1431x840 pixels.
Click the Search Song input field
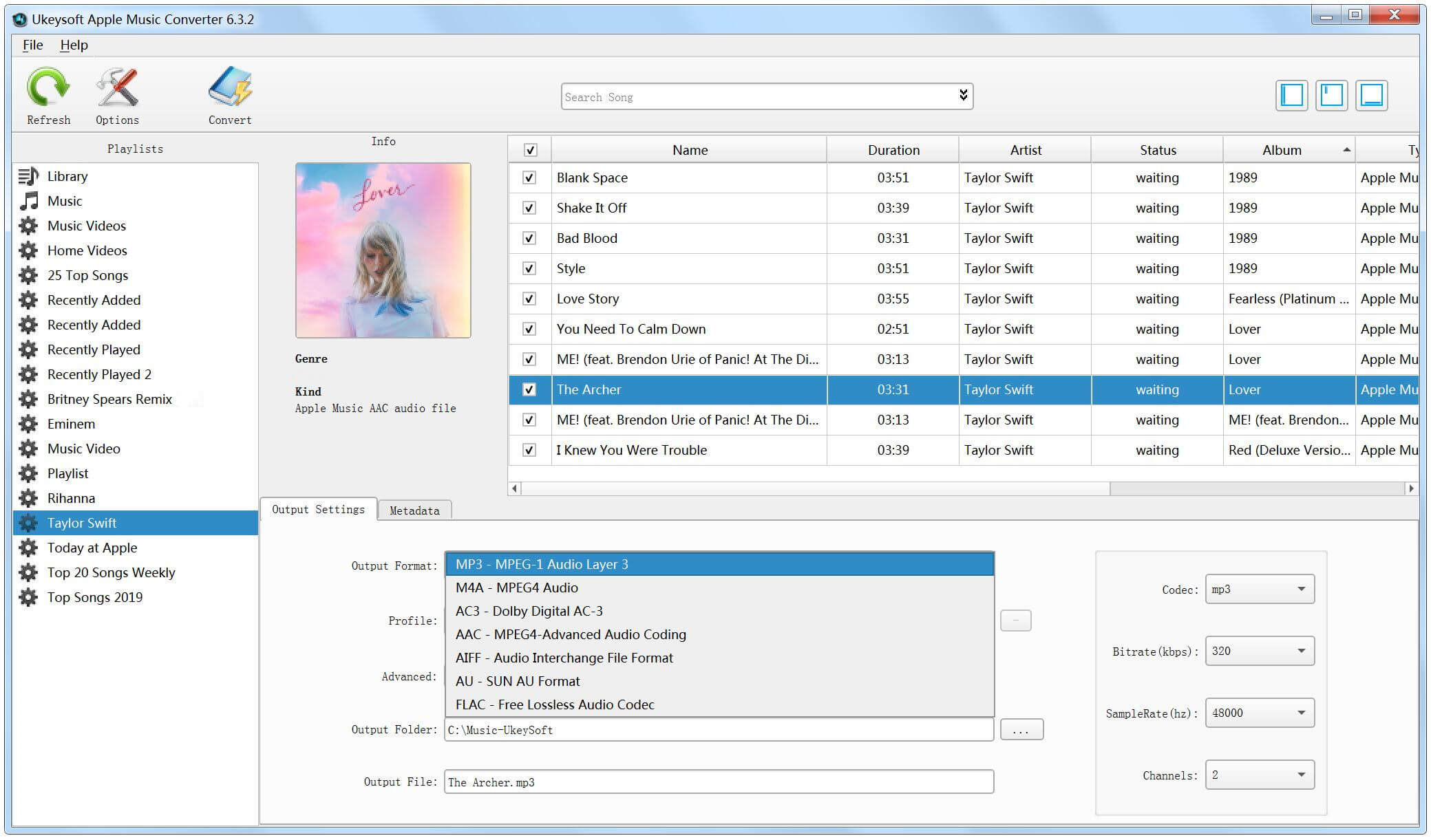763,97
